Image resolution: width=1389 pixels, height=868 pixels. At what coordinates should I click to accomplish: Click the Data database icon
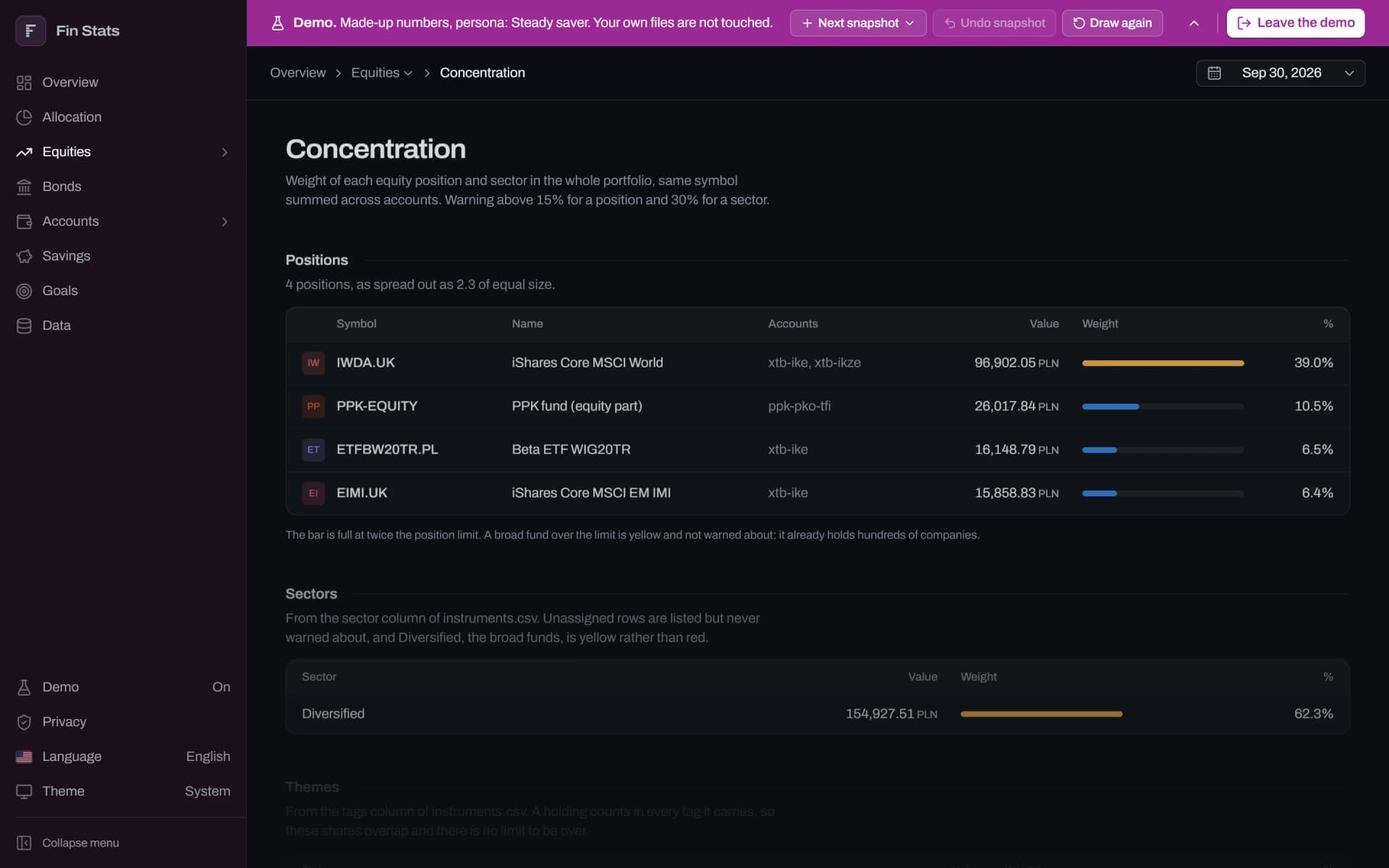24,325
